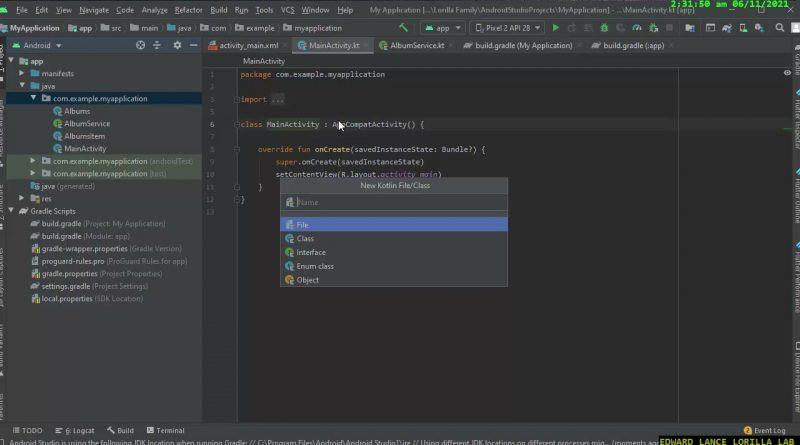800x445 pixels.
Task: Select Enum class option
Action: pos(394,266)
